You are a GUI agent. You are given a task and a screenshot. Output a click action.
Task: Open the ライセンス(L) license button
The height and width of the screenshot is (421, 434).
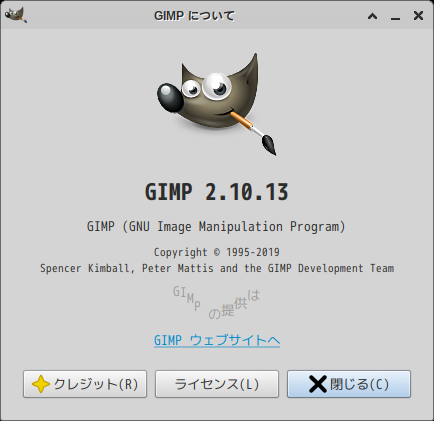(x=217, y=384)
